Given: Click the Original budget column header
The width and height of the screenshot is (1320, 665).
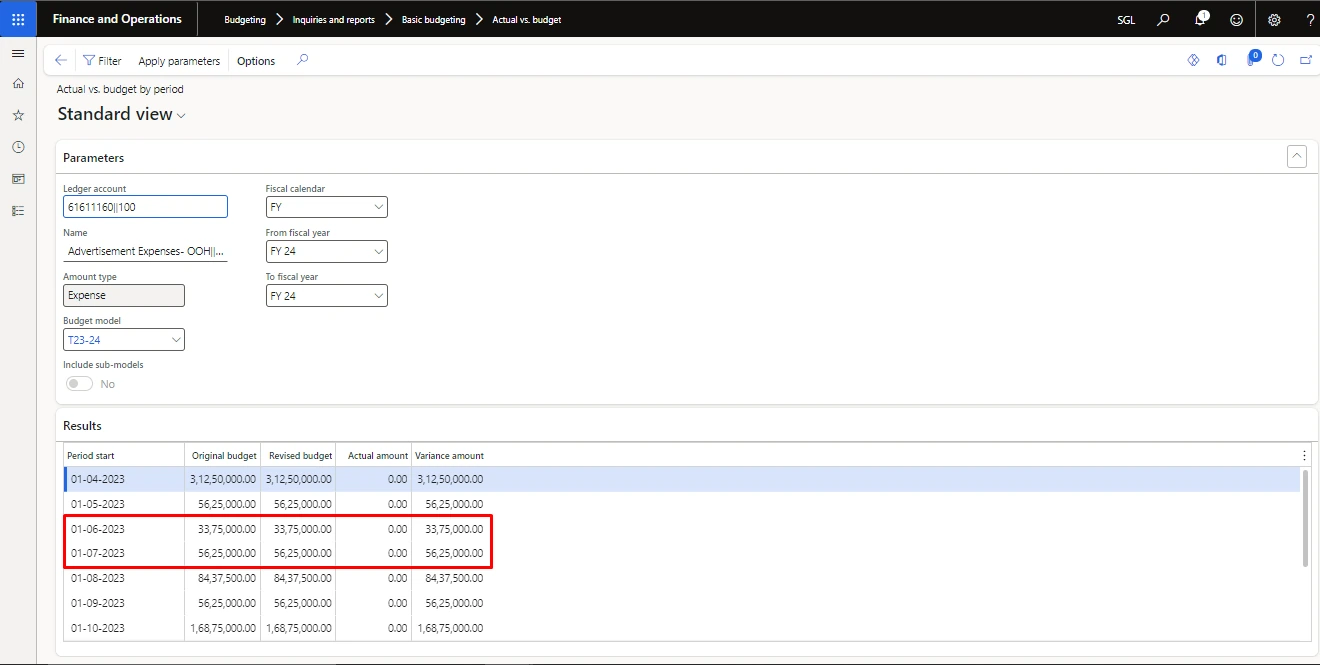Looking at the screenshot, I should pyautogui.click(x=224, y=455).
